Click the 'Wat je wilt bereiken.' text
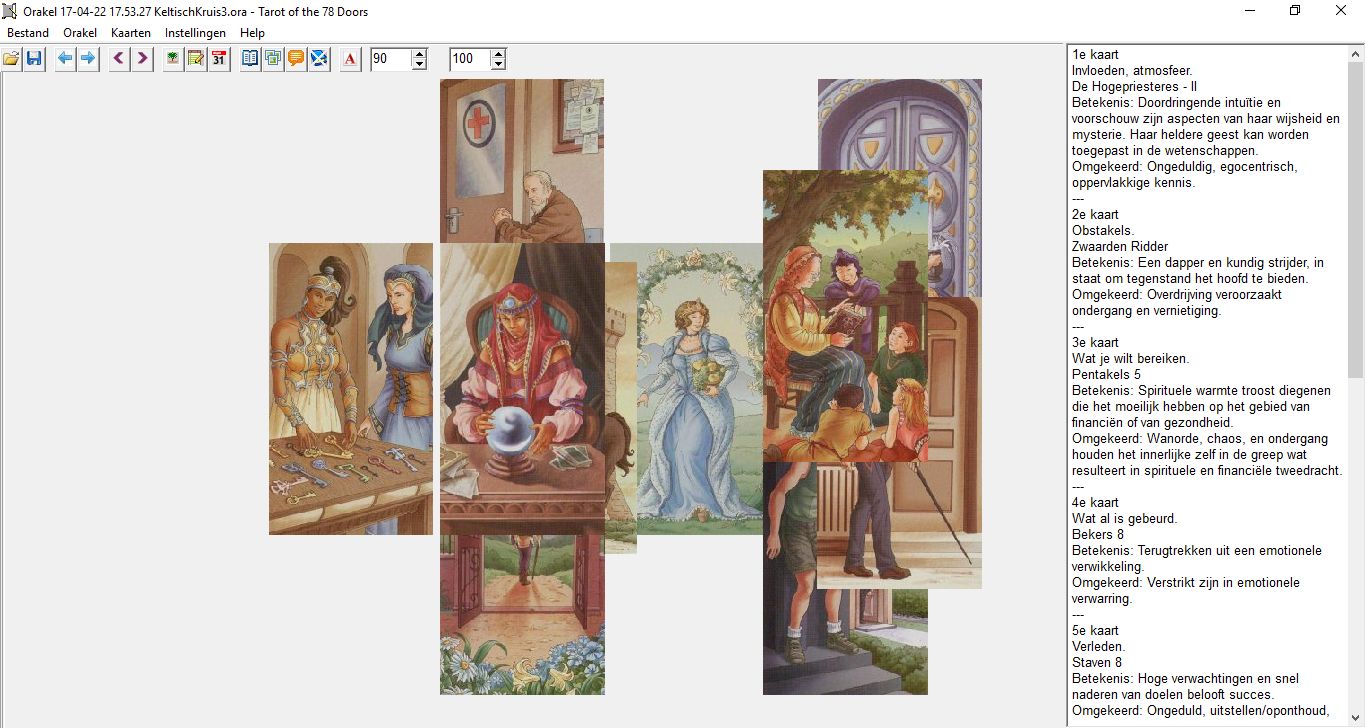 [x=1131, y=359]
